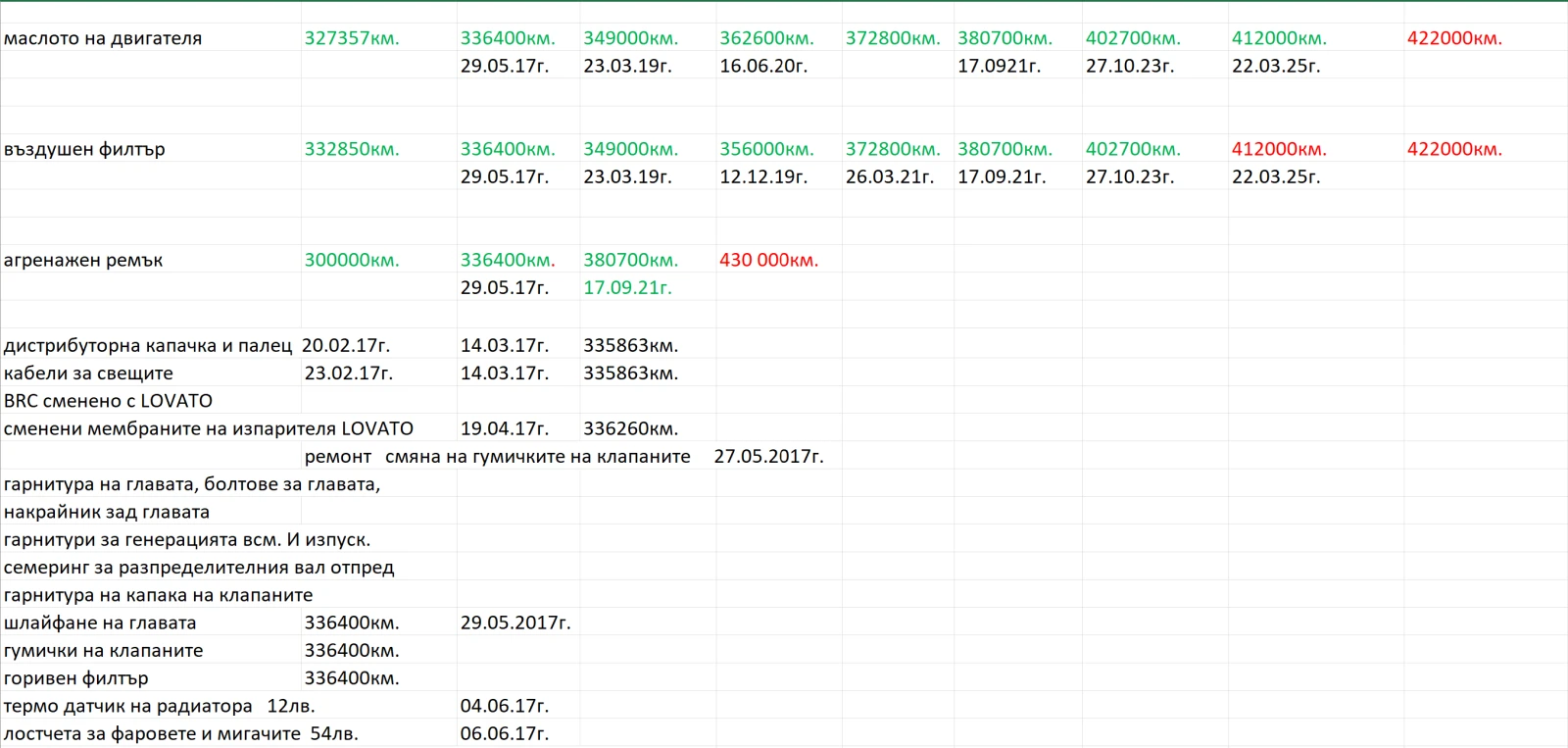
Task: Click the date cell 27.05.2017г.
Action: (x=768, y=456)
